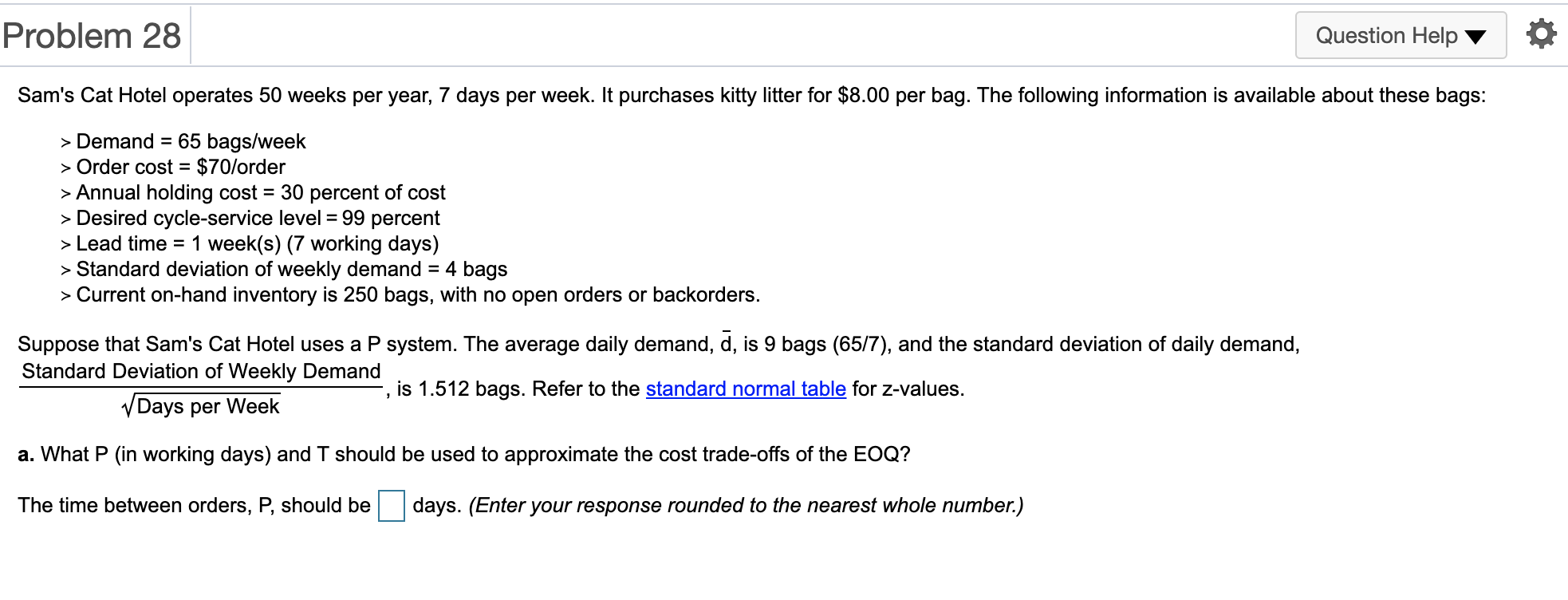The height and width of the screenshot is (600, 1568).
Task: Click the part a question text
Action: click(463, 454)
